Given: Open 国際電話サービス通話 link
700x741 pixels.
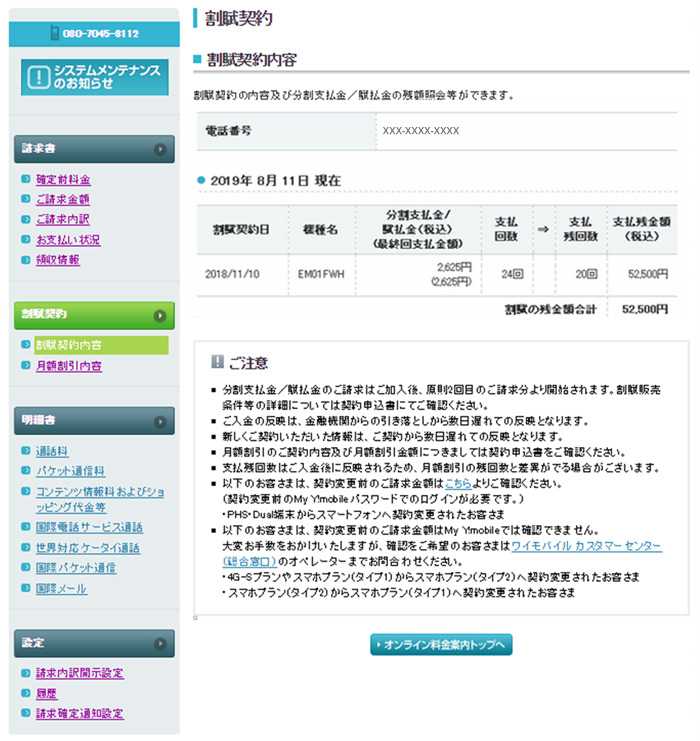Looking at the screenshot, I should (x=89, y=527).
